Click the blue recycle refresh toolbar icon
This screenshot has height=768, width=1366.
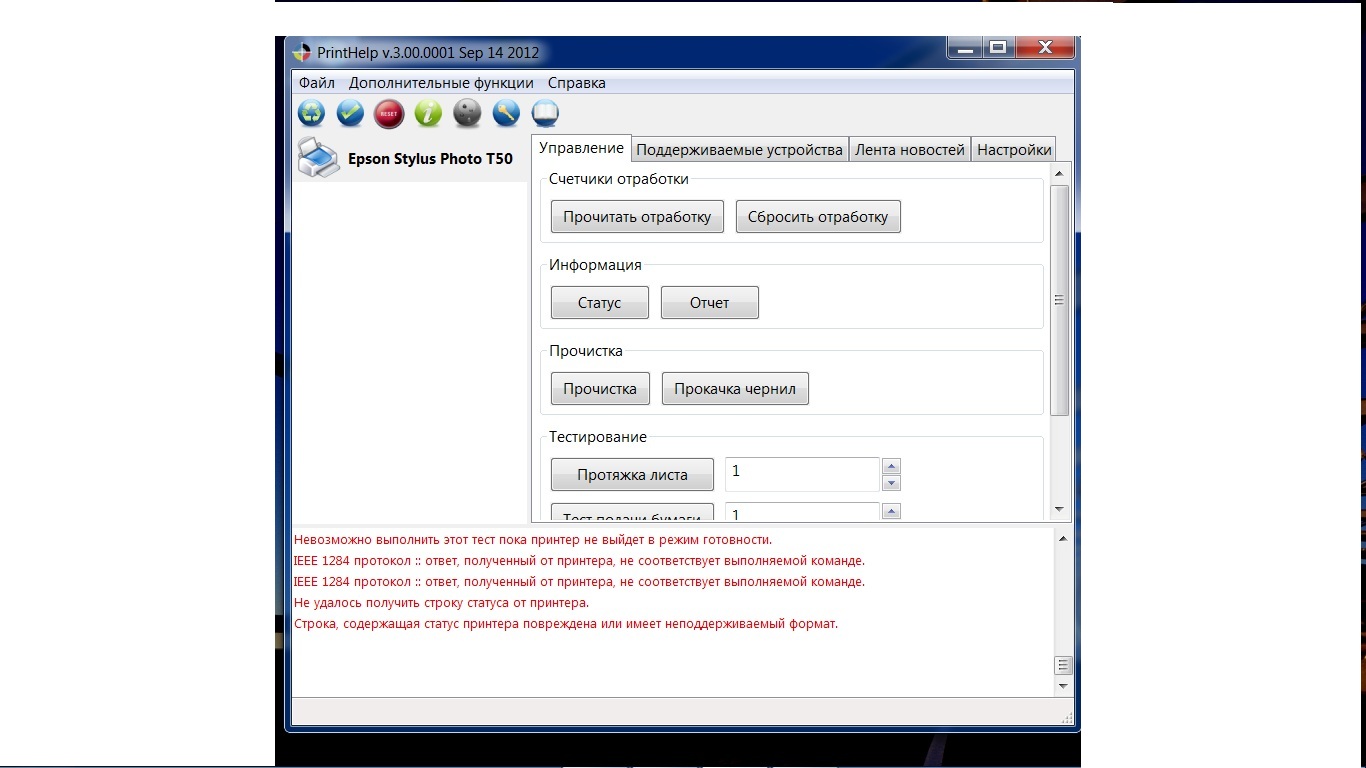point(311,113)
